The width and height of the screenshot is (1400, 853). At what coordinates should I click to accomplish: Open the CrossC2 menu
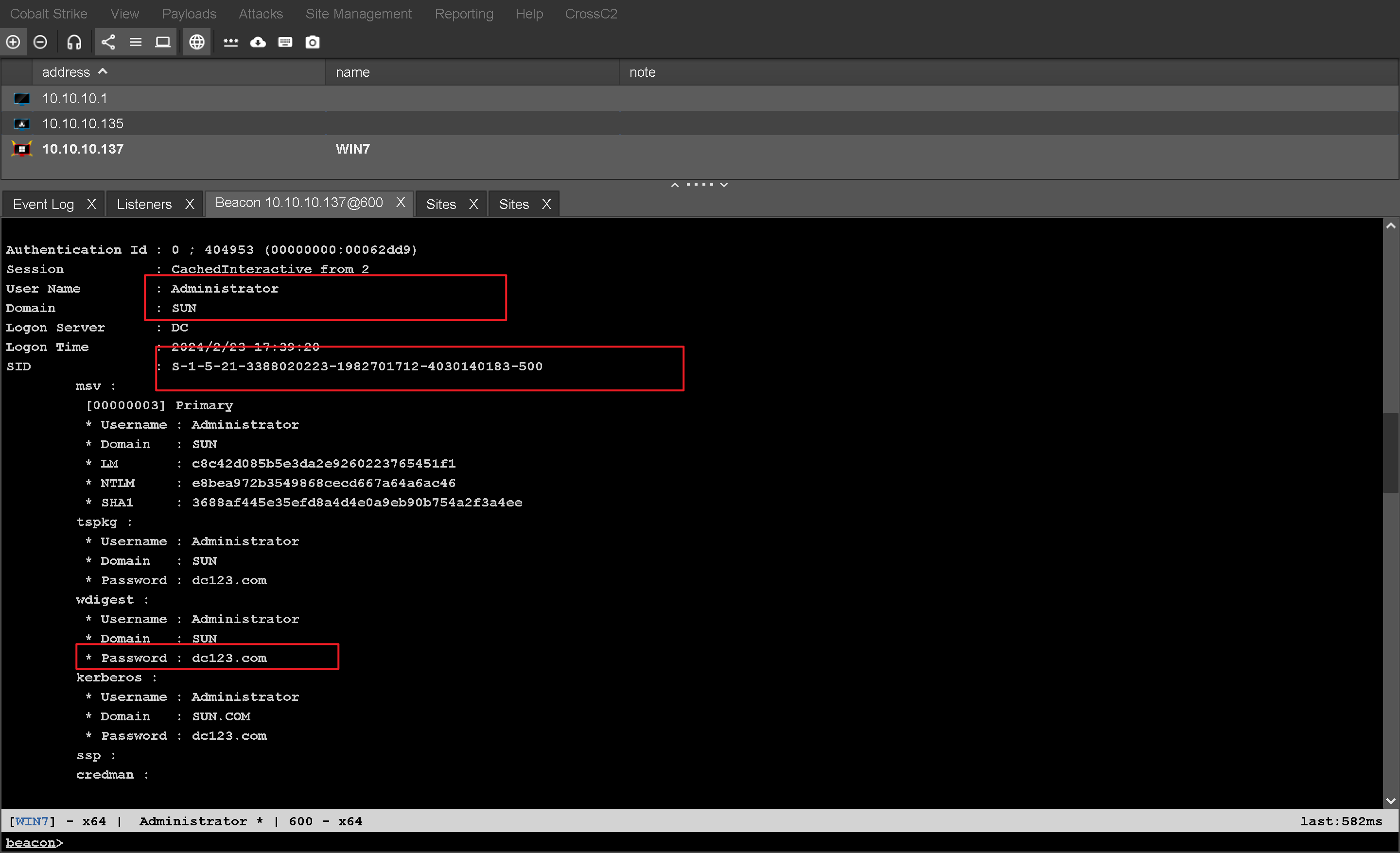(591, 14)
